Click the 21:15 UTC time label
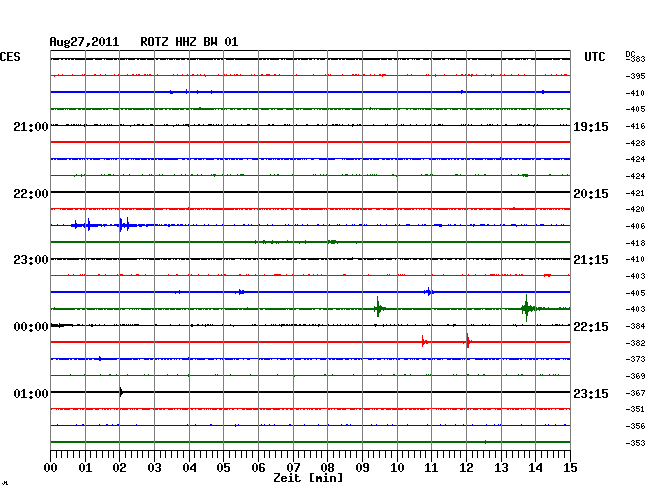Viewport: 650px width, 494px height. pos(591,260)
